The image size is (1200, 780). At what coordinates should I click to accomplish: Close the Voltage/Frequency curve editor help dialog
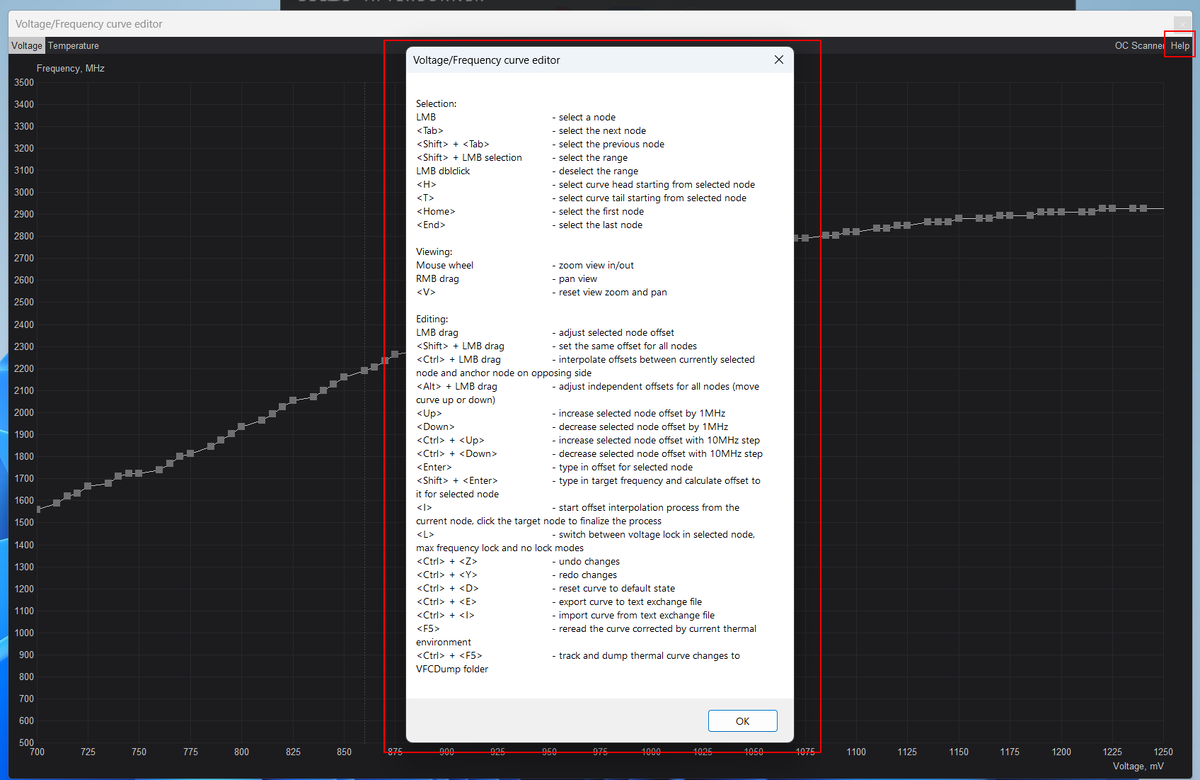pos(779,60)
